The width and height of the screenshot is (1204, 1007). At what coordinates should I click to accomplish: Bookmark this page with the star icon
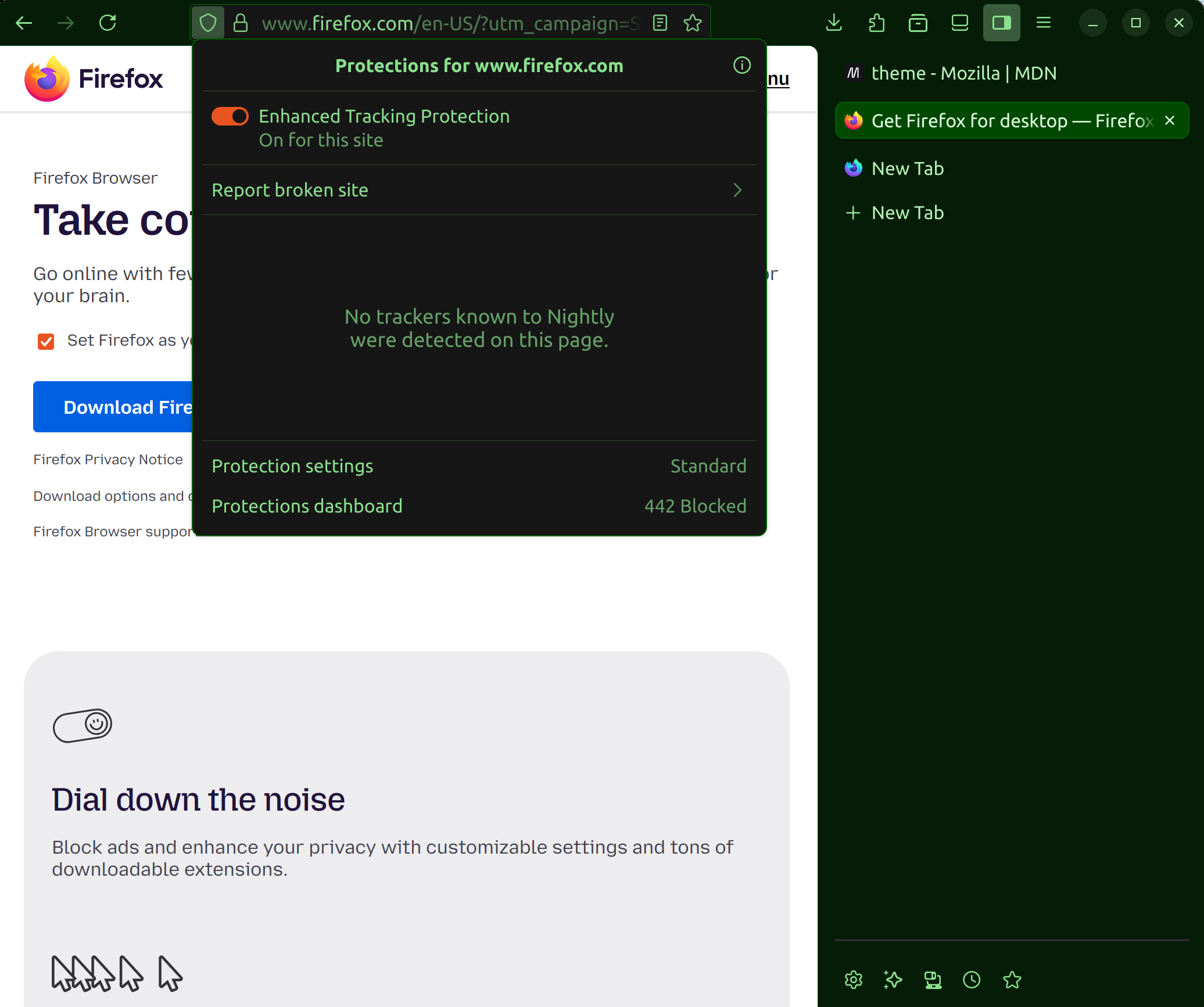click(692, 23)
